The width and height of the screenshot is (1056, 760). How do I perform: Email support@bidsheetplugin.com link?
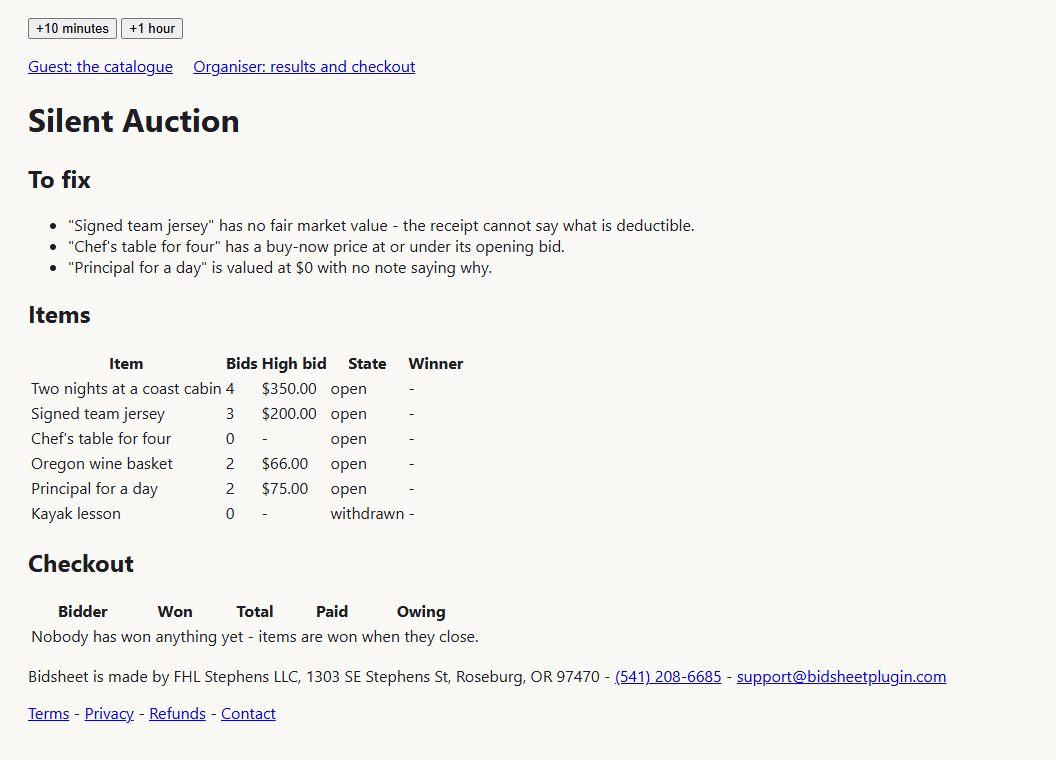(841, 676)
